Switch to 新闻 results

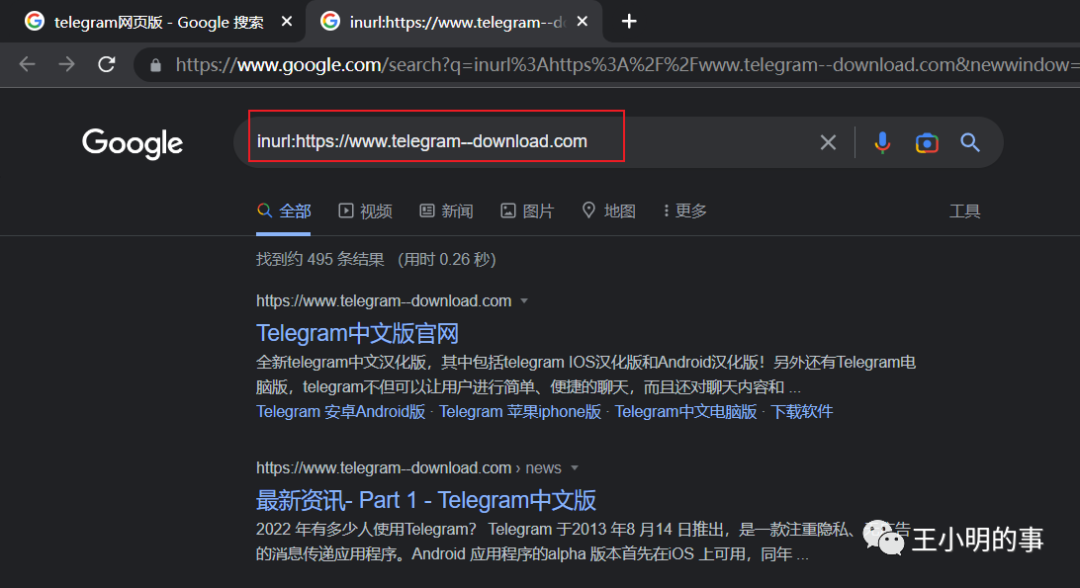coord(446,211)
